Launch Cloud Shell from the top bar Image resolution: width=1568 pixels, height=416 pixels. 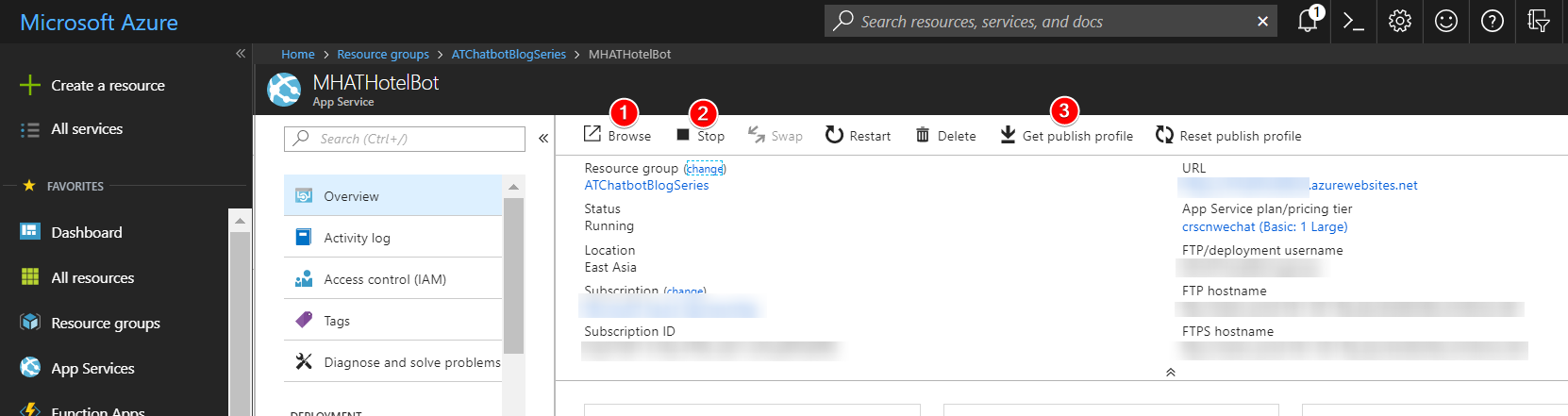click(x=1354, y=21)
